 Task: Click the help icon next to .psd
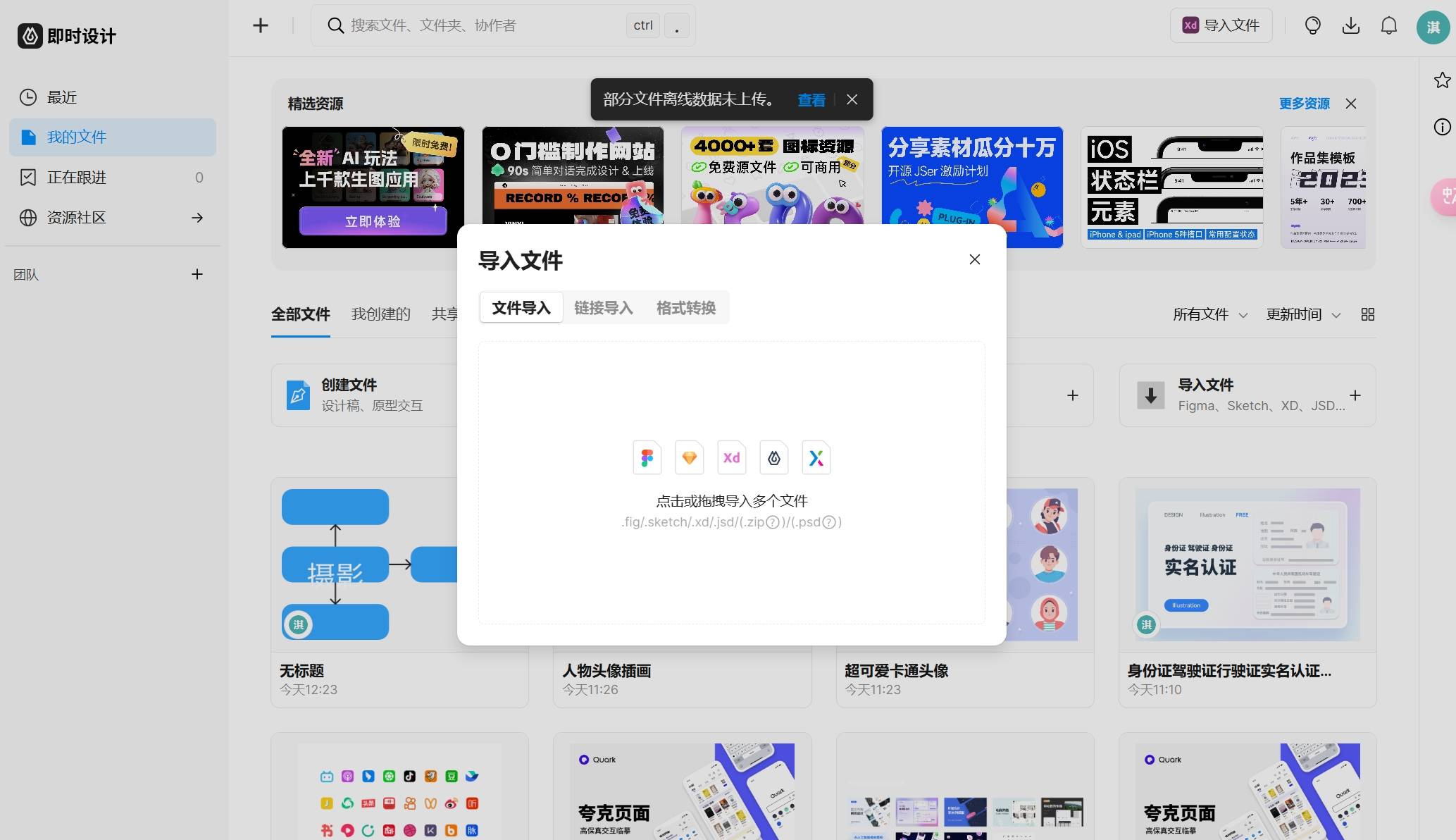pyautogui.click(x=829, y=522)
